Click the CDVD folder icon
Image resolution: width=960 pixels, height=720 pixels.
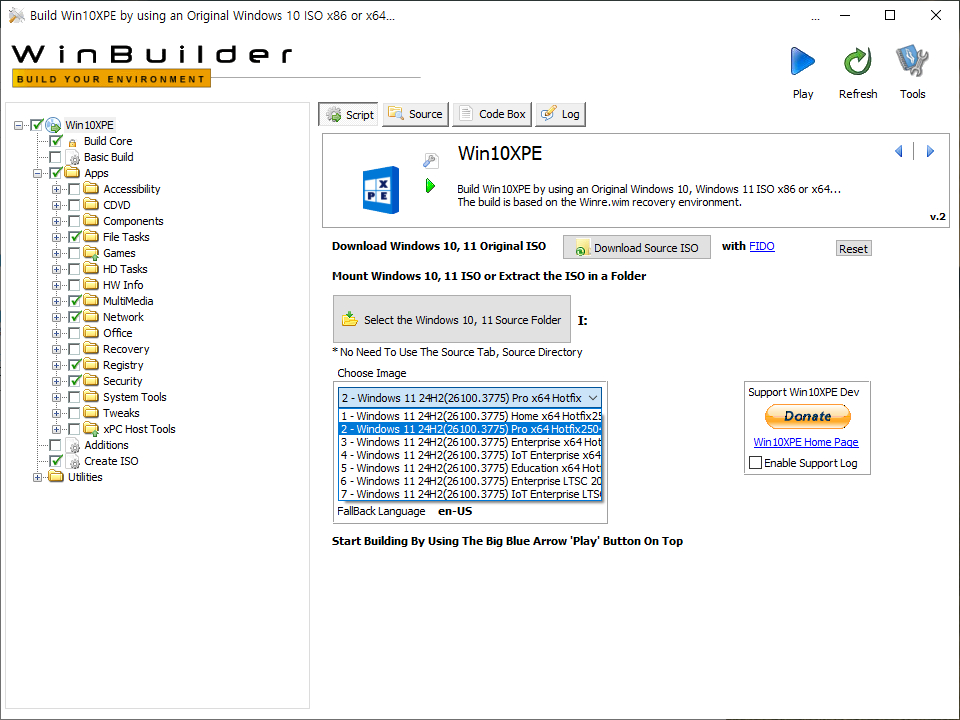click(x=91, y=204)
